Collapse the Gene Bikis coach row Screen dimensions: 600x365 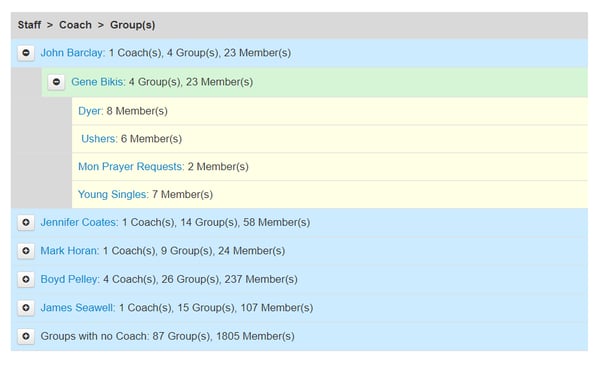point(56,82)
